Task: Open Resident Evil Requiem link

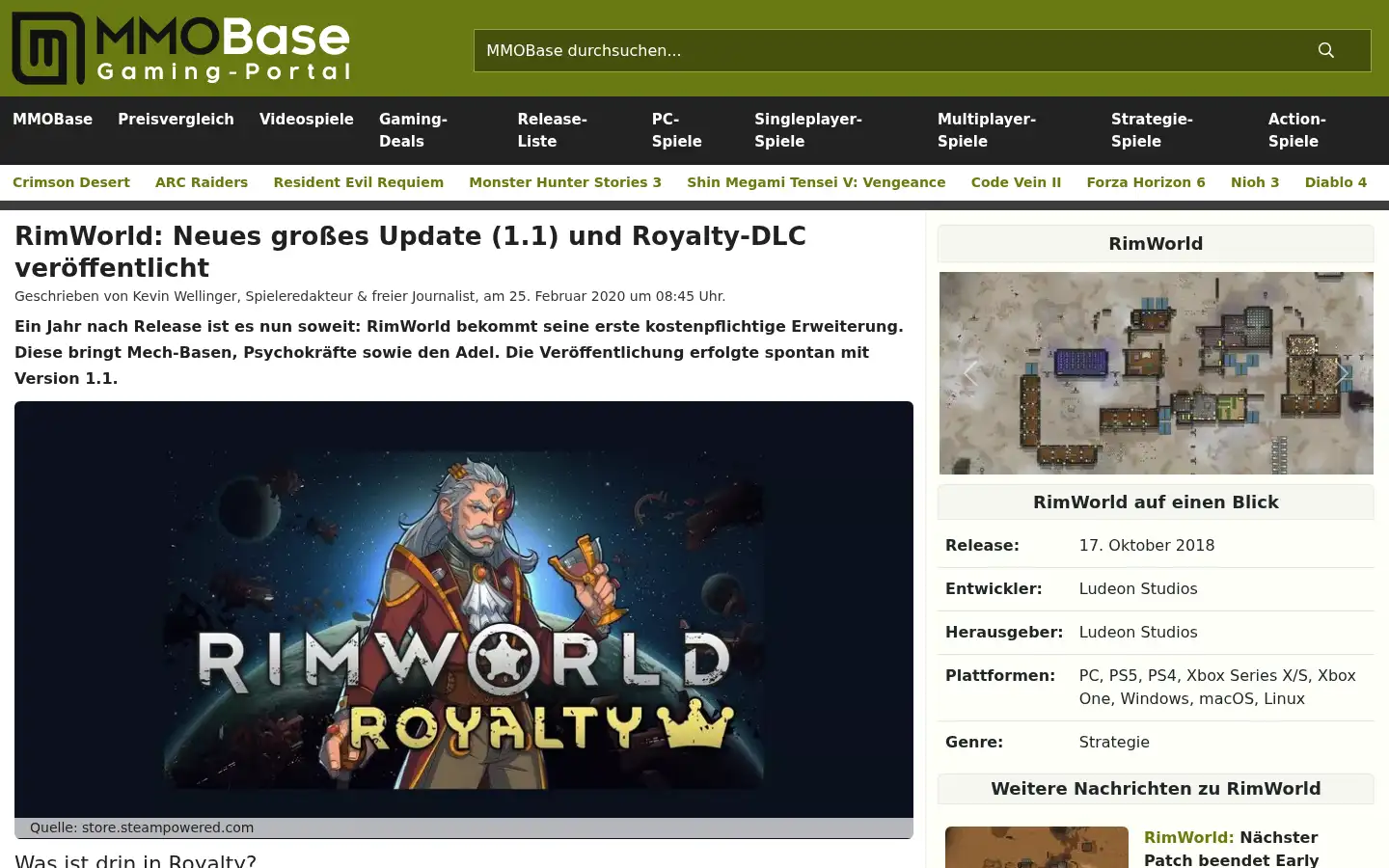Action: click(x=359, y=182)
